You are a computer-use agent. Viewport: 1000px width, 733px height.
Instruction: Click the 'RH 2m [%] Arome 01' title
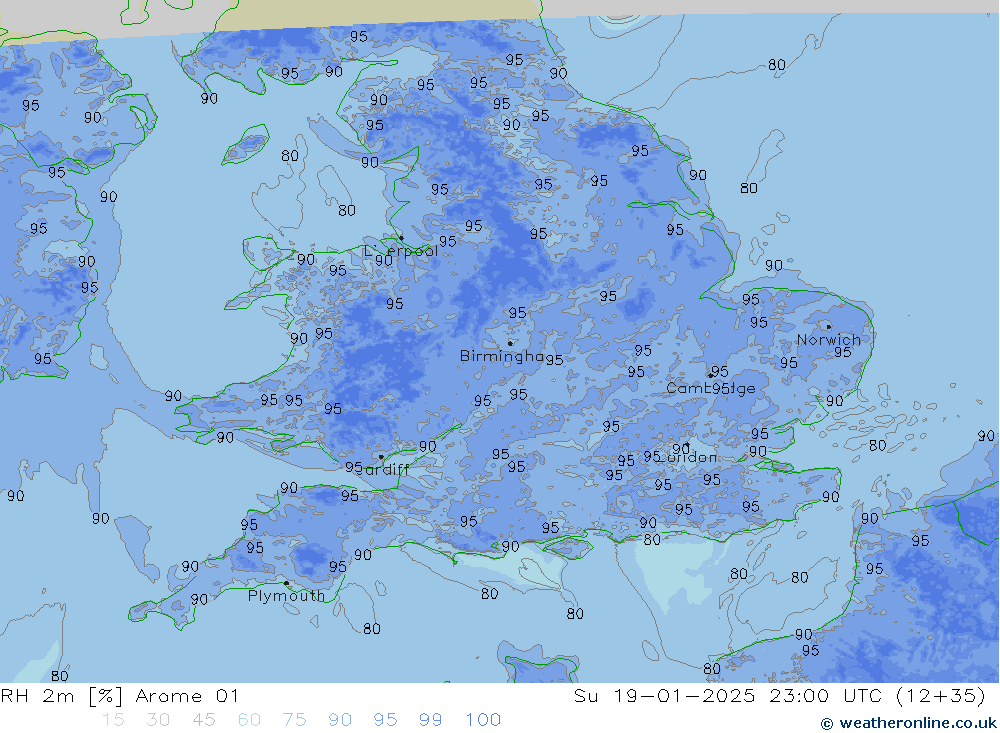120,696
